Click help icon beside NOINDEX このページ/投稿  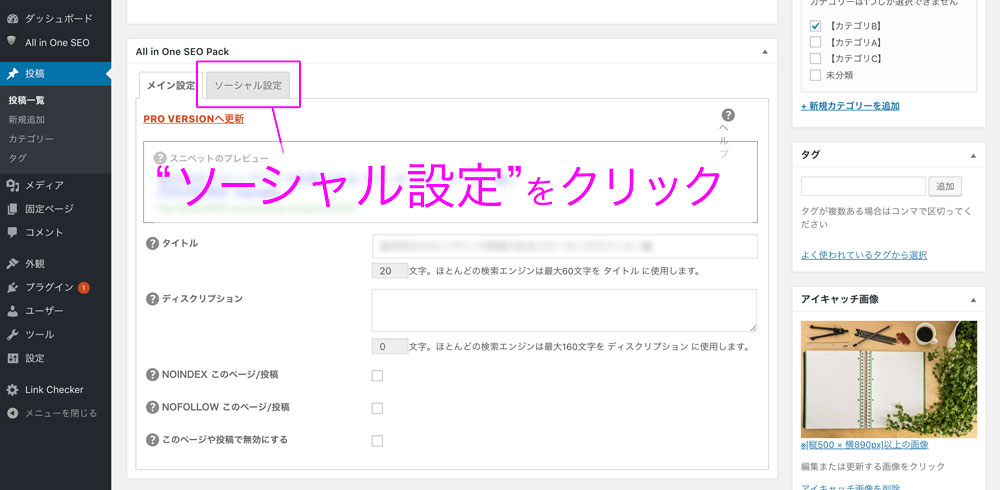[x=152, y=375]
